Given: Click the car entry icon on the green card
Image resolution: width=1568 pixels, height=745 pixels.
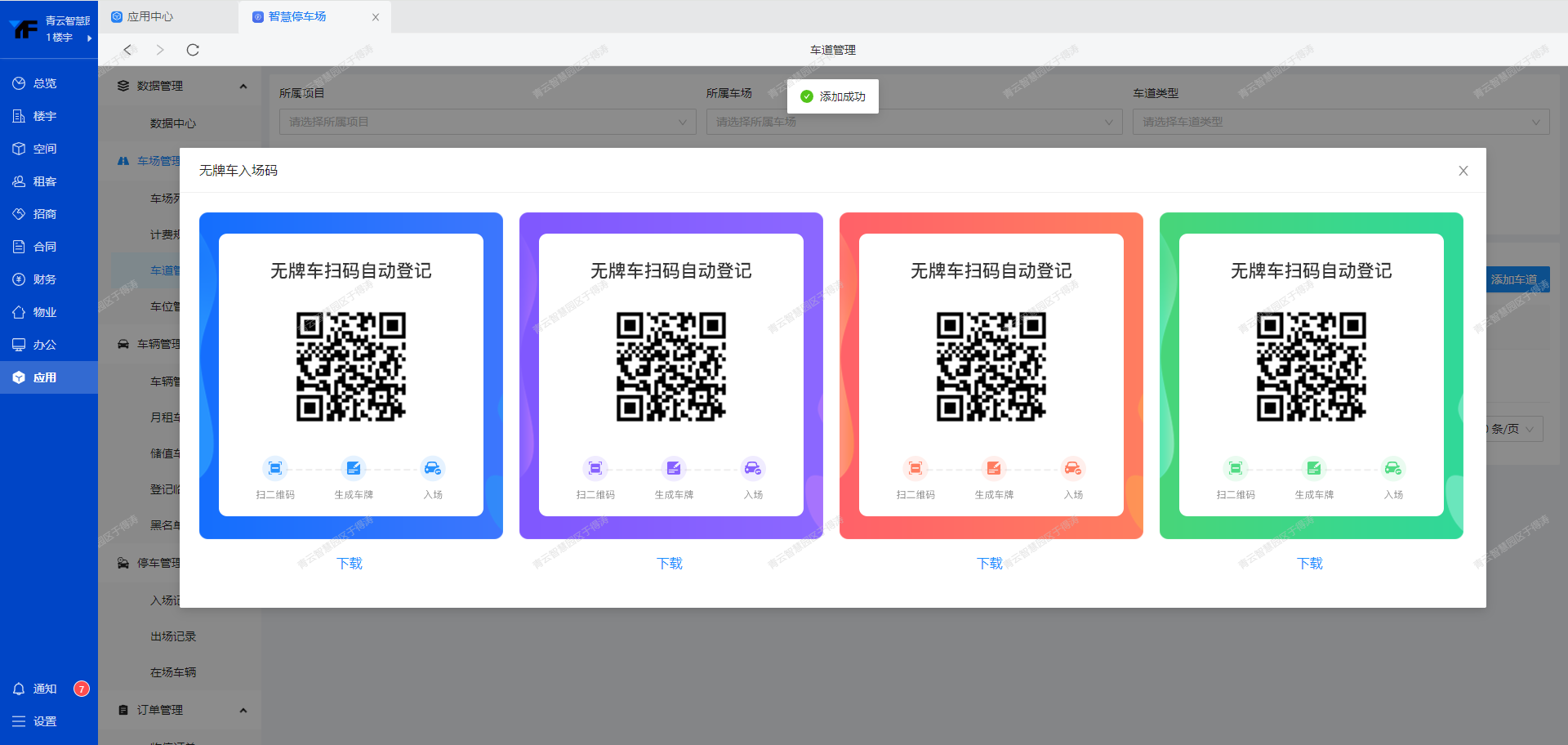Looking at the screenshot, I should point(1392,468).
